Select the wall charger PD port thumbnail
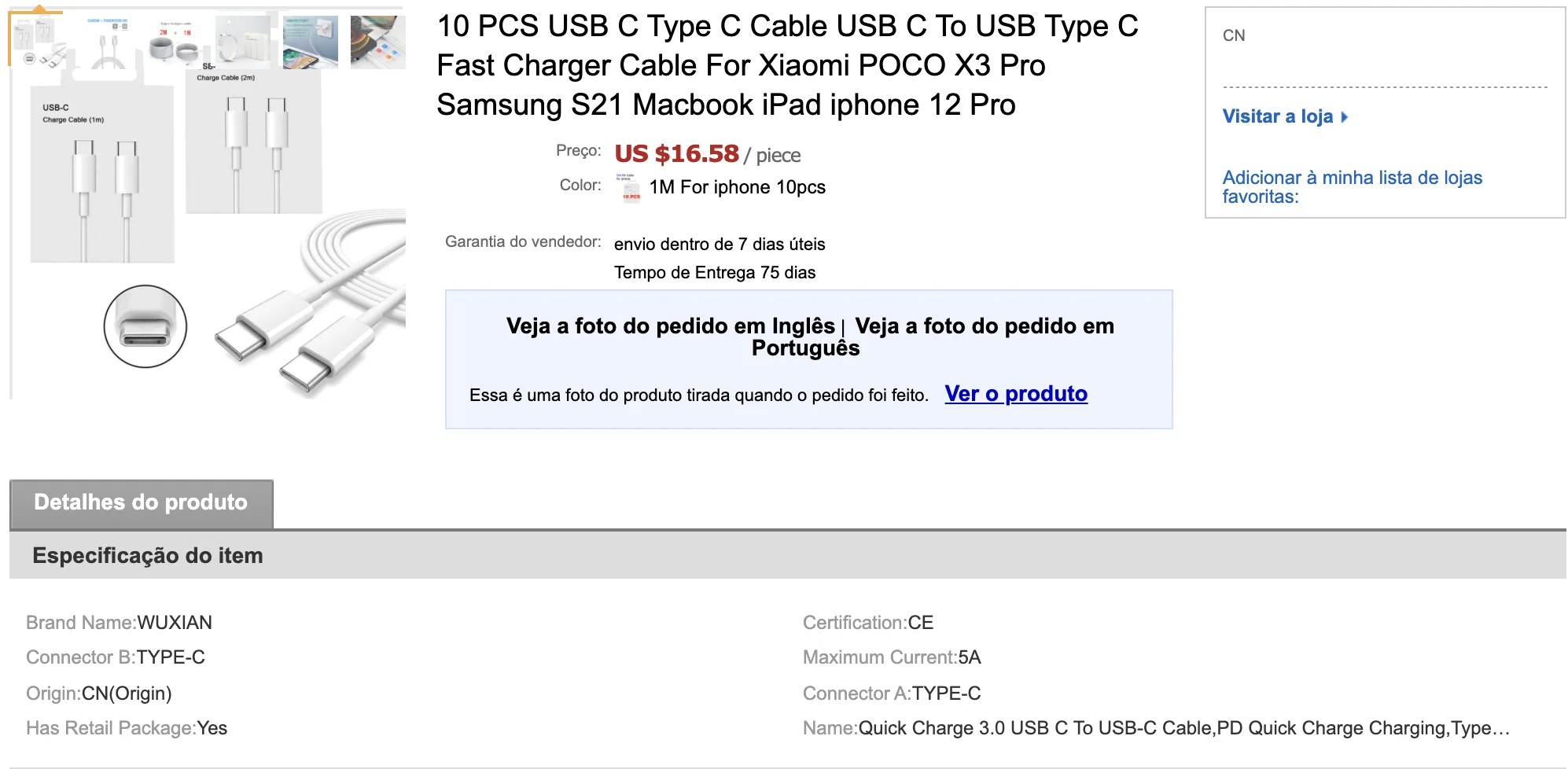Screen dimensions: 1568x769 tap(310, 42)
